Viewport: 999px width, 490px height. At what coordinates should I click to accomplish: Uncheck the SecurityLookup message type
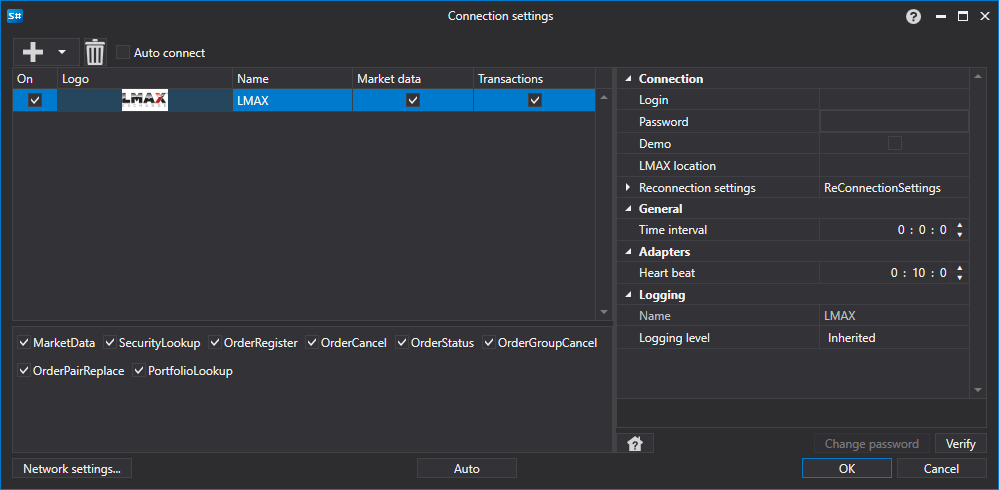110,343
